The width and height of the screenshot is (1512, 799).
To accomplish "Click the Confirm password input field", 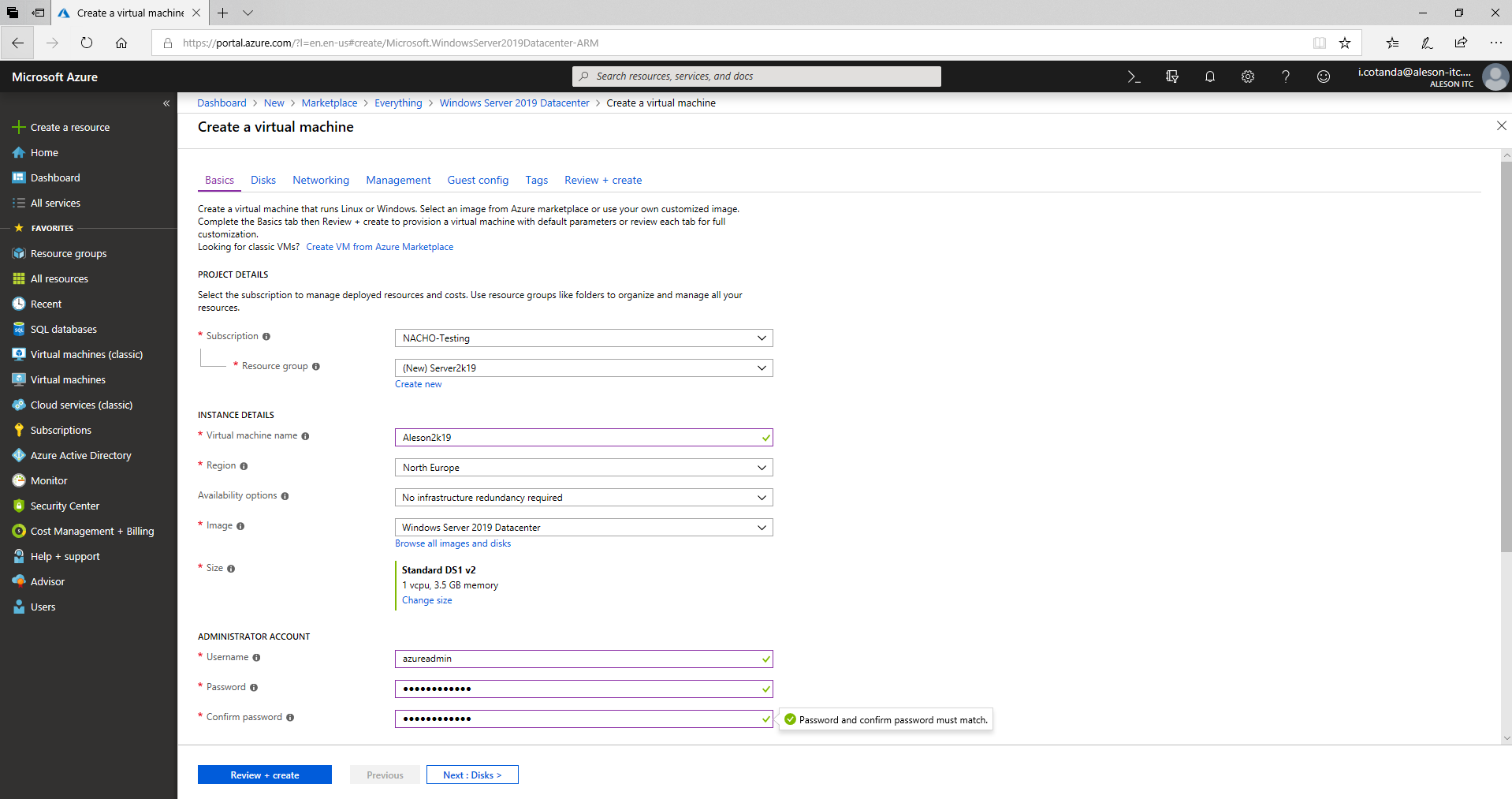I will click(583, 719).
